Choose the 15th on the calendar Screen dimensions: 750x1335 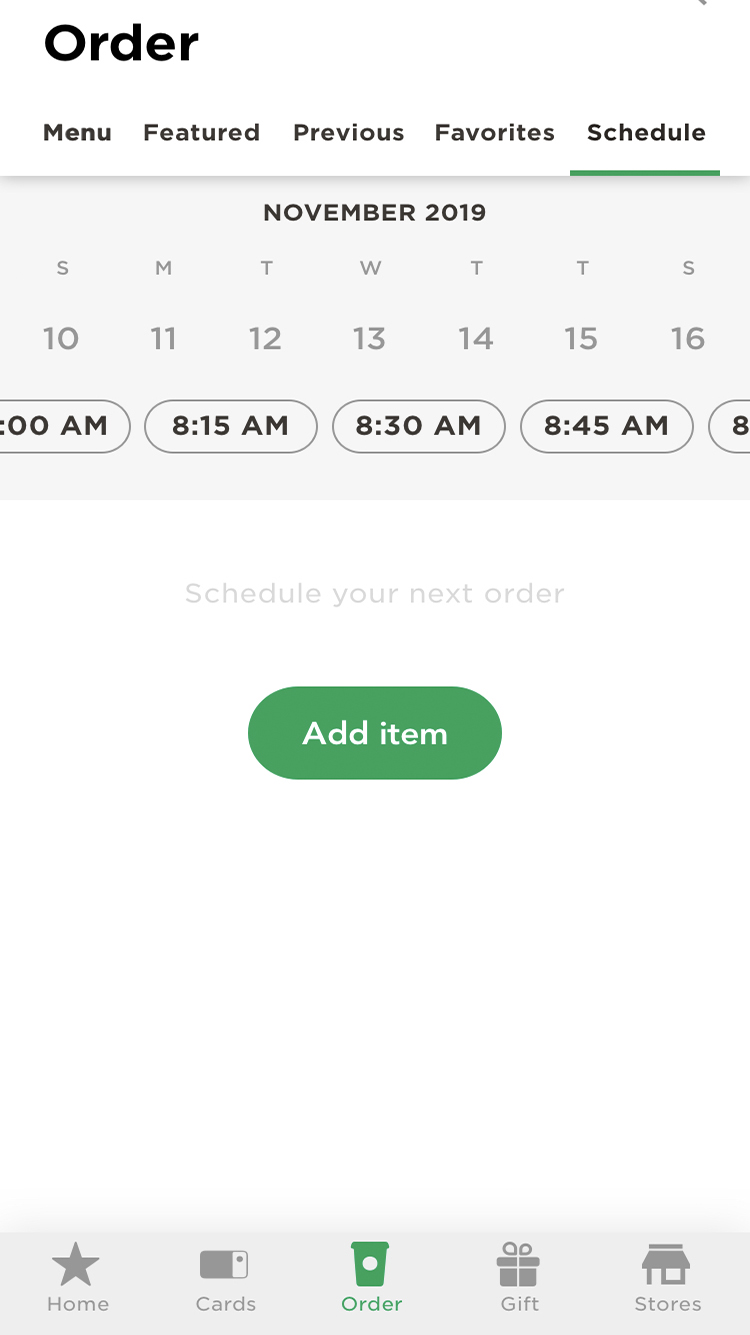pyautogui.click(x=581, y=339)
